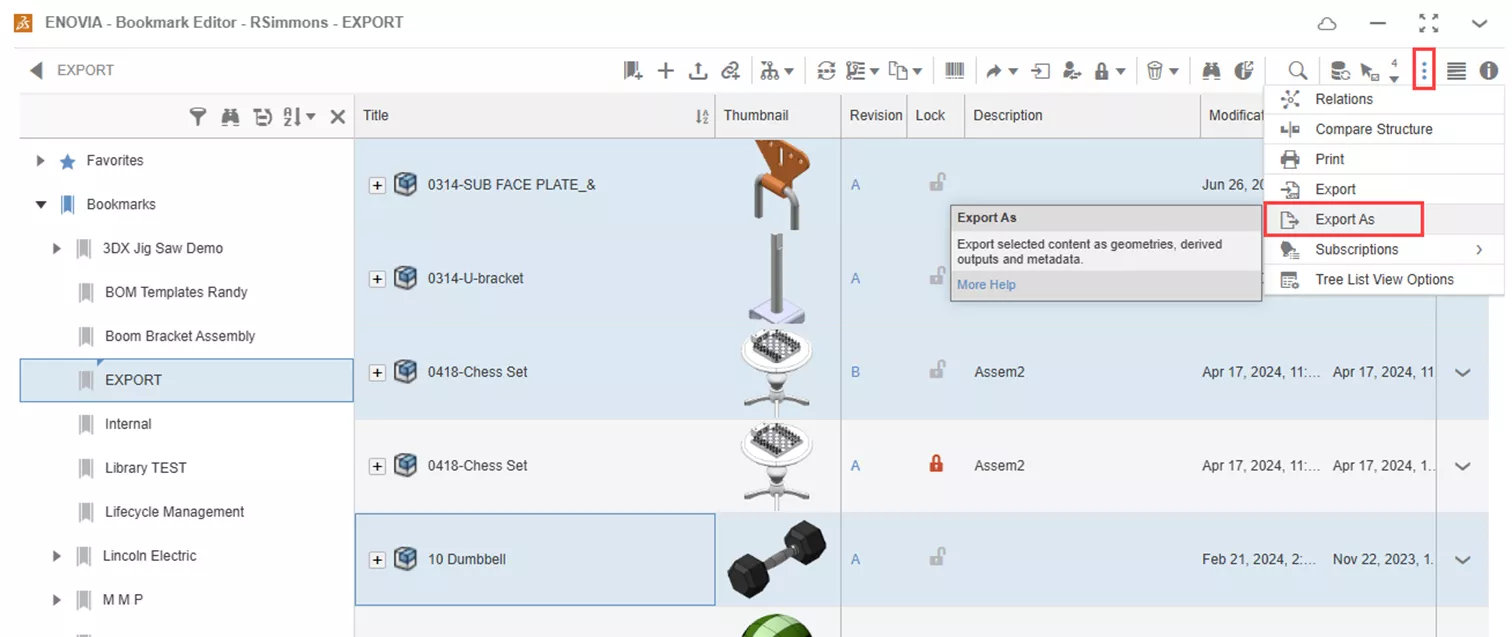Unlock the 0314-U-bracket row
Image resolution: width=1512 pixels, height=637 pixels.
point(937,278)
